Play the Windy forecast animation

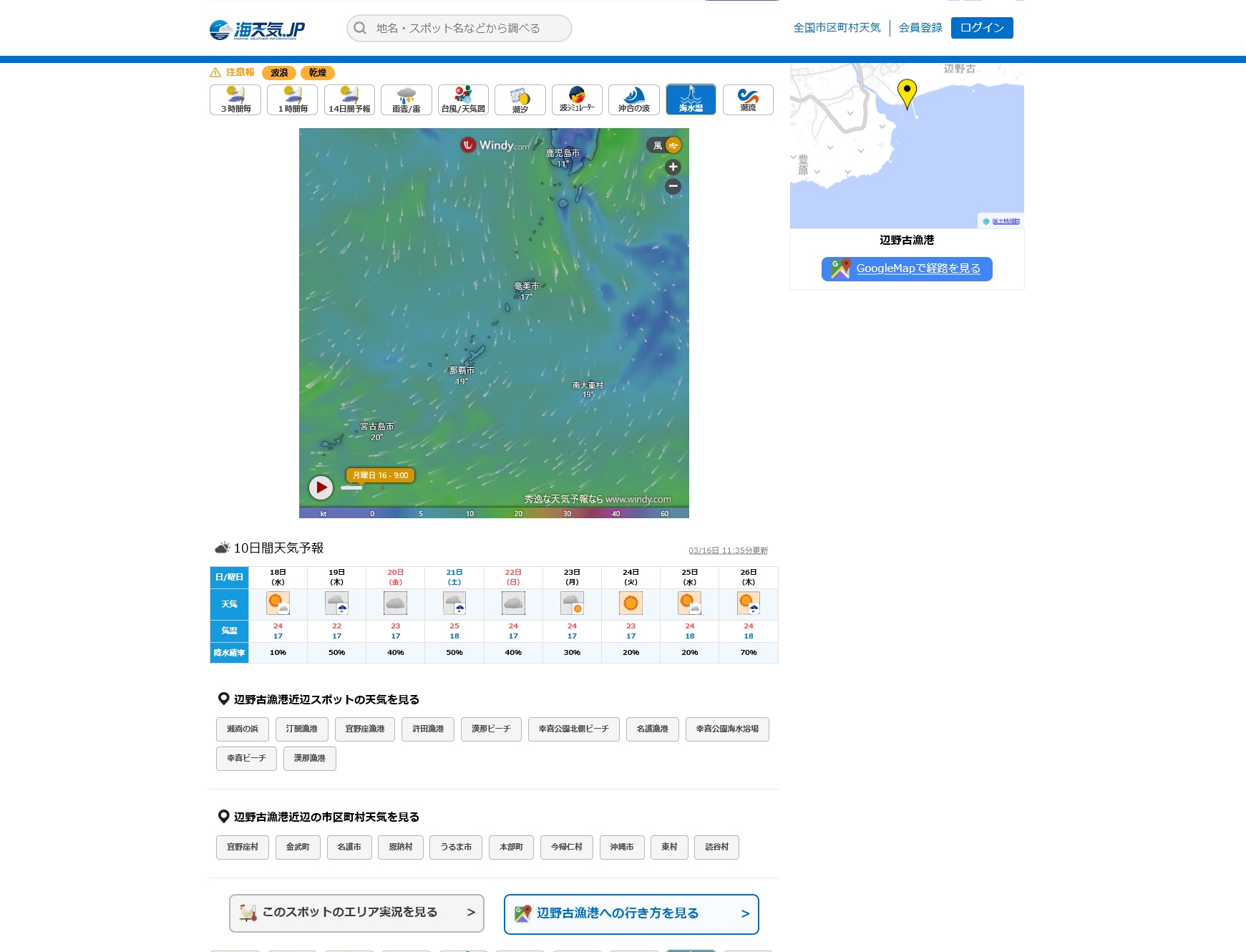coord(321,487)
